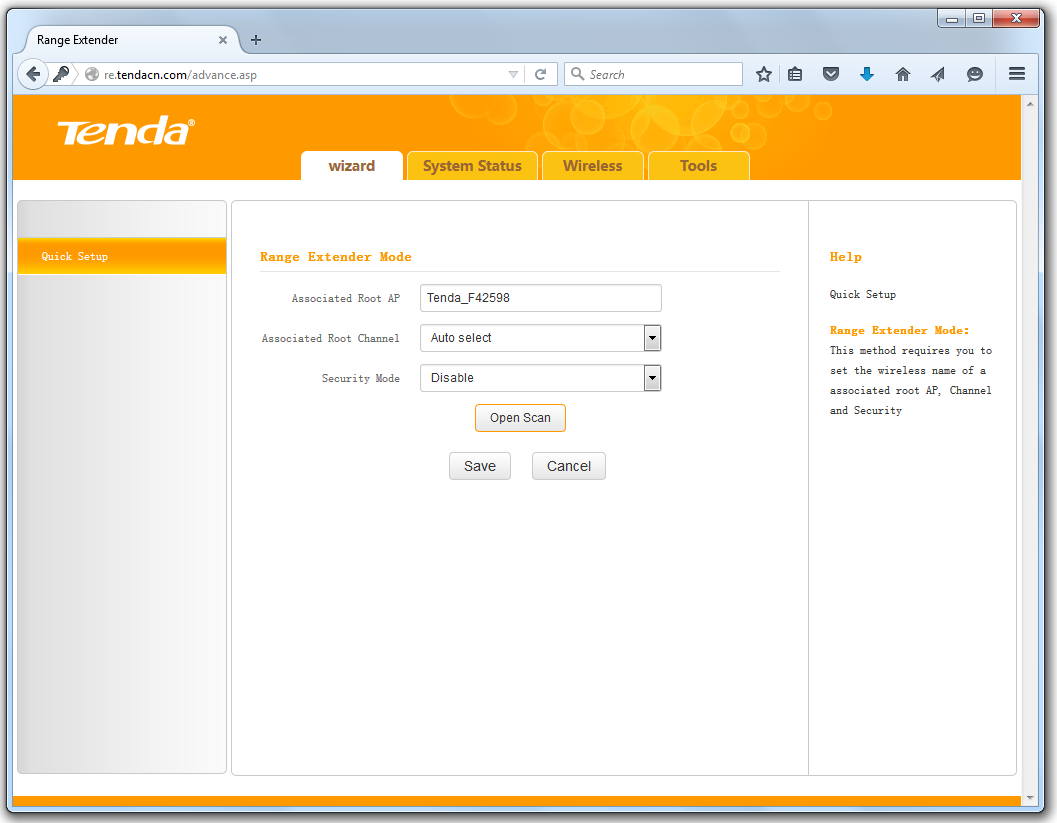The image size is (1057, 823).
Task: Open the Wireless tab
Action: pyautogui.click(x=592, y=166)
